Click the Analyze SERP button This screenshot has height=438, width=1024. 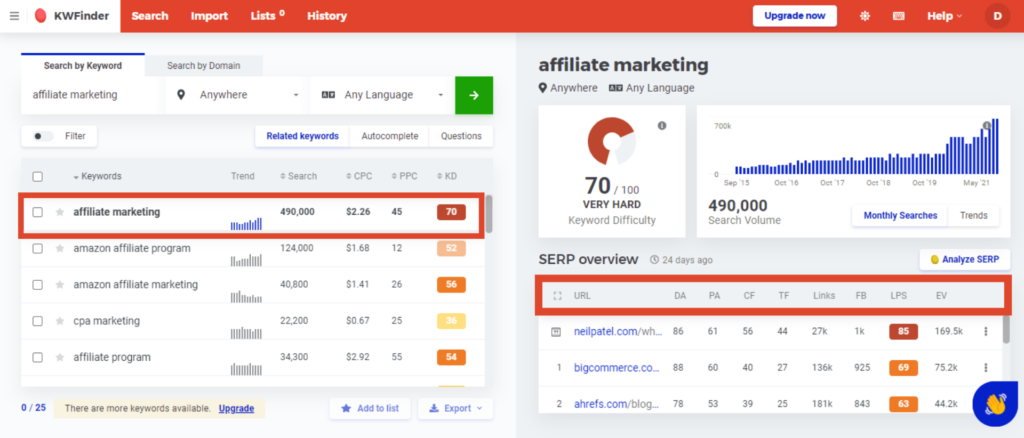pos(965,259)
